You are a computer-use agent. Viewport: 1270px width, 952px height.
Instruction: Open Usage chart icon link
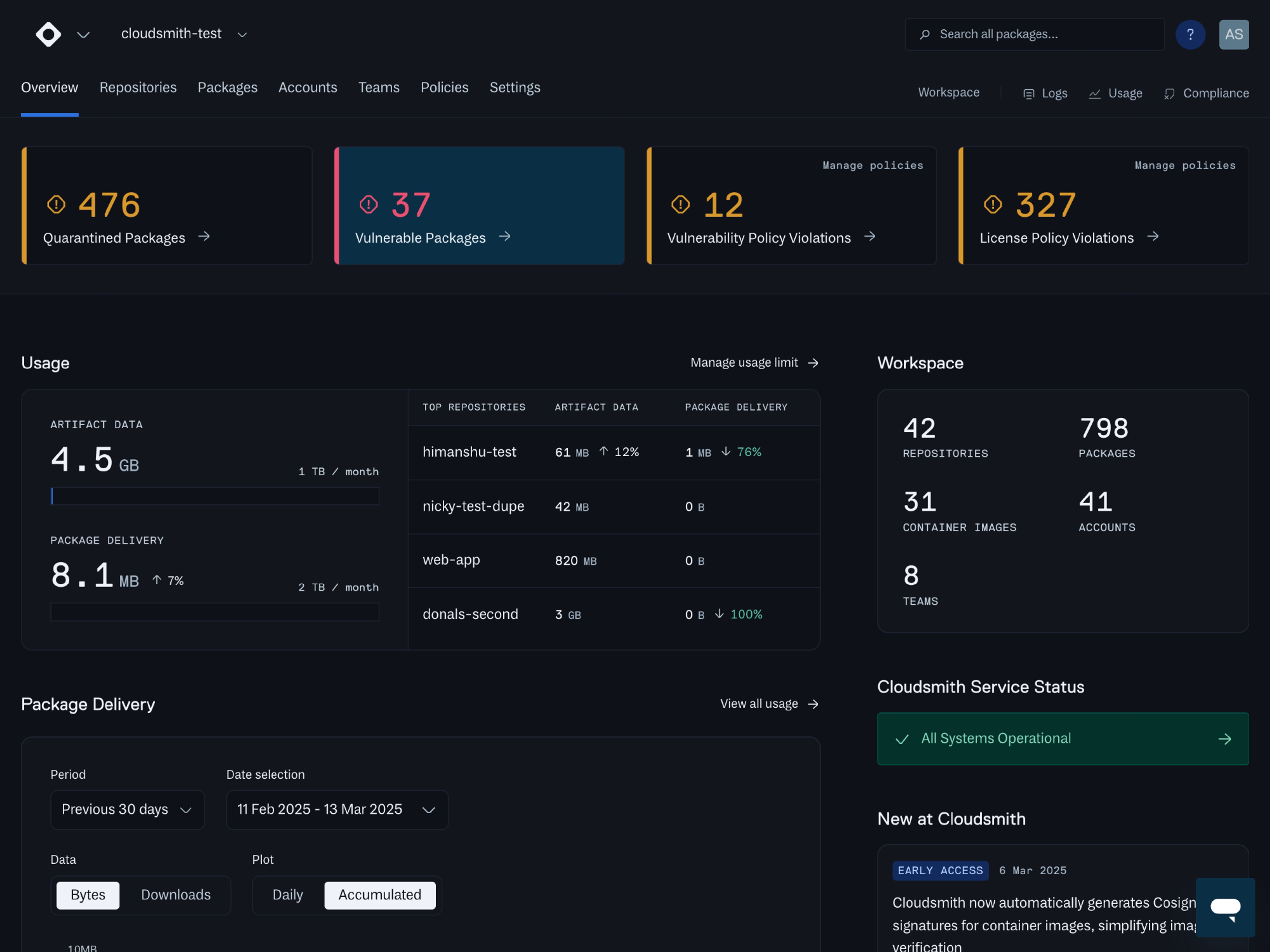pyautogui.click(x=1115, y=93)
